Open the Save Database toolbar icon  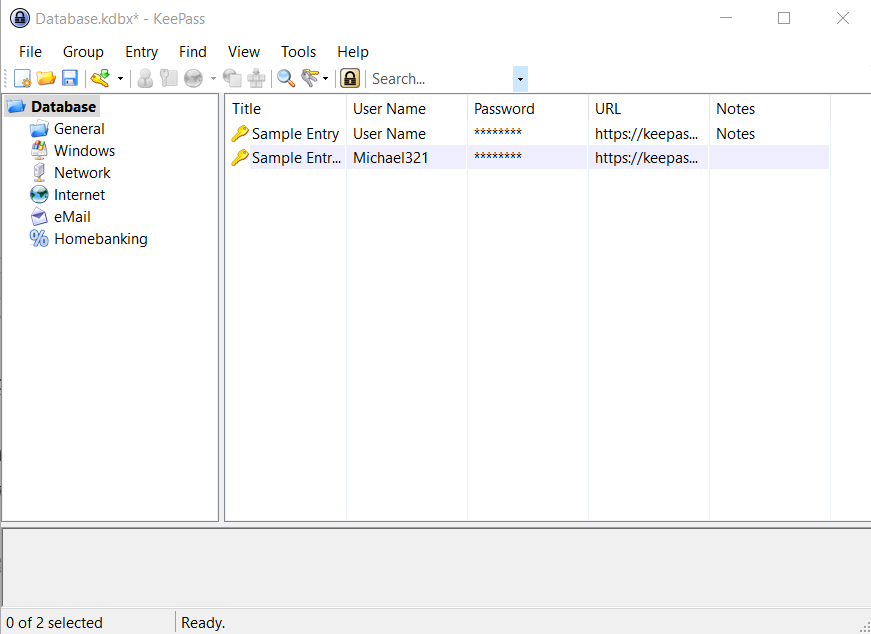pos(70,78)
